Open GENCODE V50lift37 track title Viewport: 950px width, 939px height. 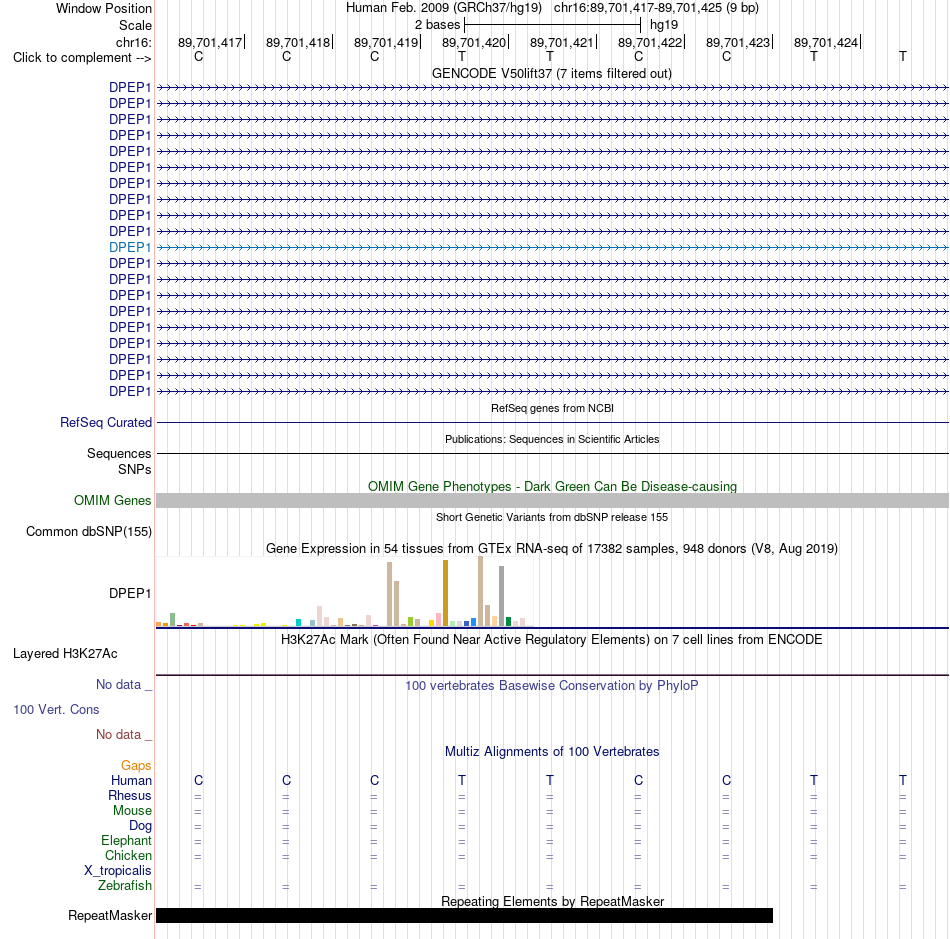551,73
